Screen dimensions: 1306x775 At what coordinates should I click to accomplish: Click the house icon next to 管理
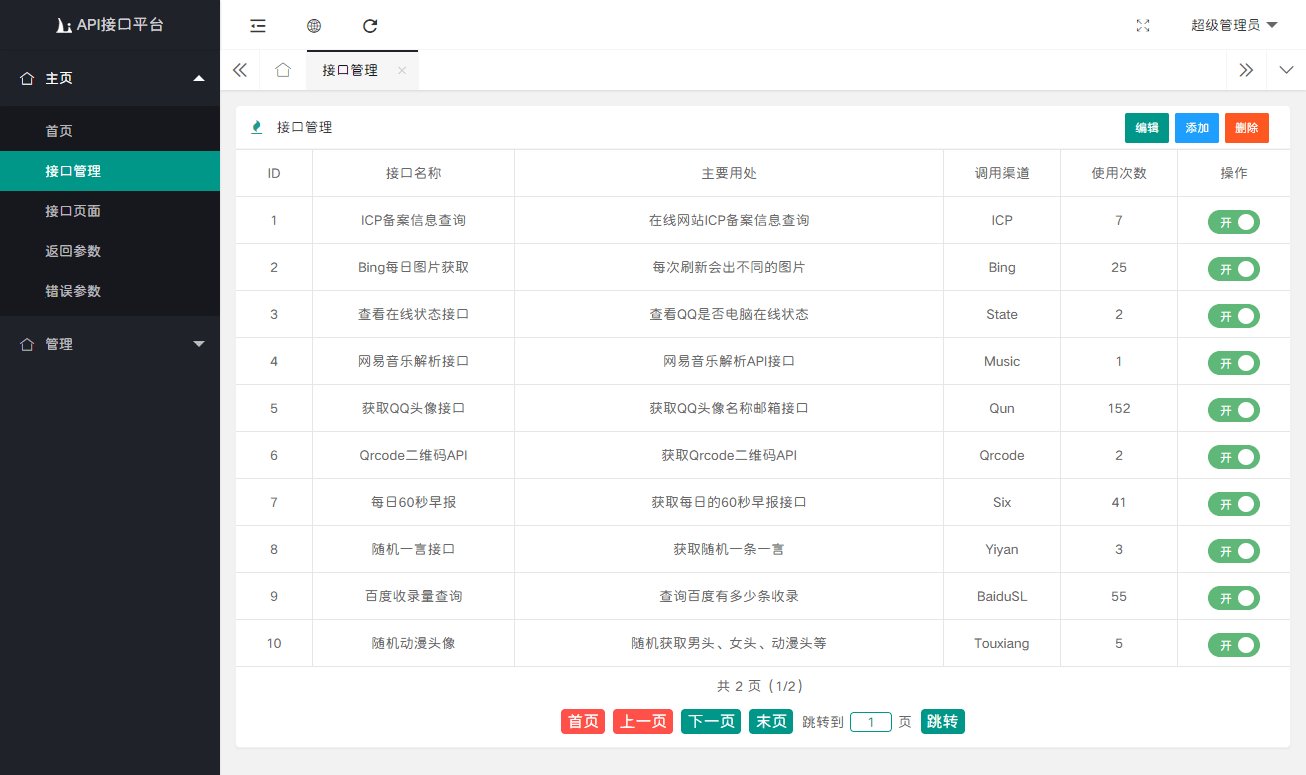click(x=27, y=344)
